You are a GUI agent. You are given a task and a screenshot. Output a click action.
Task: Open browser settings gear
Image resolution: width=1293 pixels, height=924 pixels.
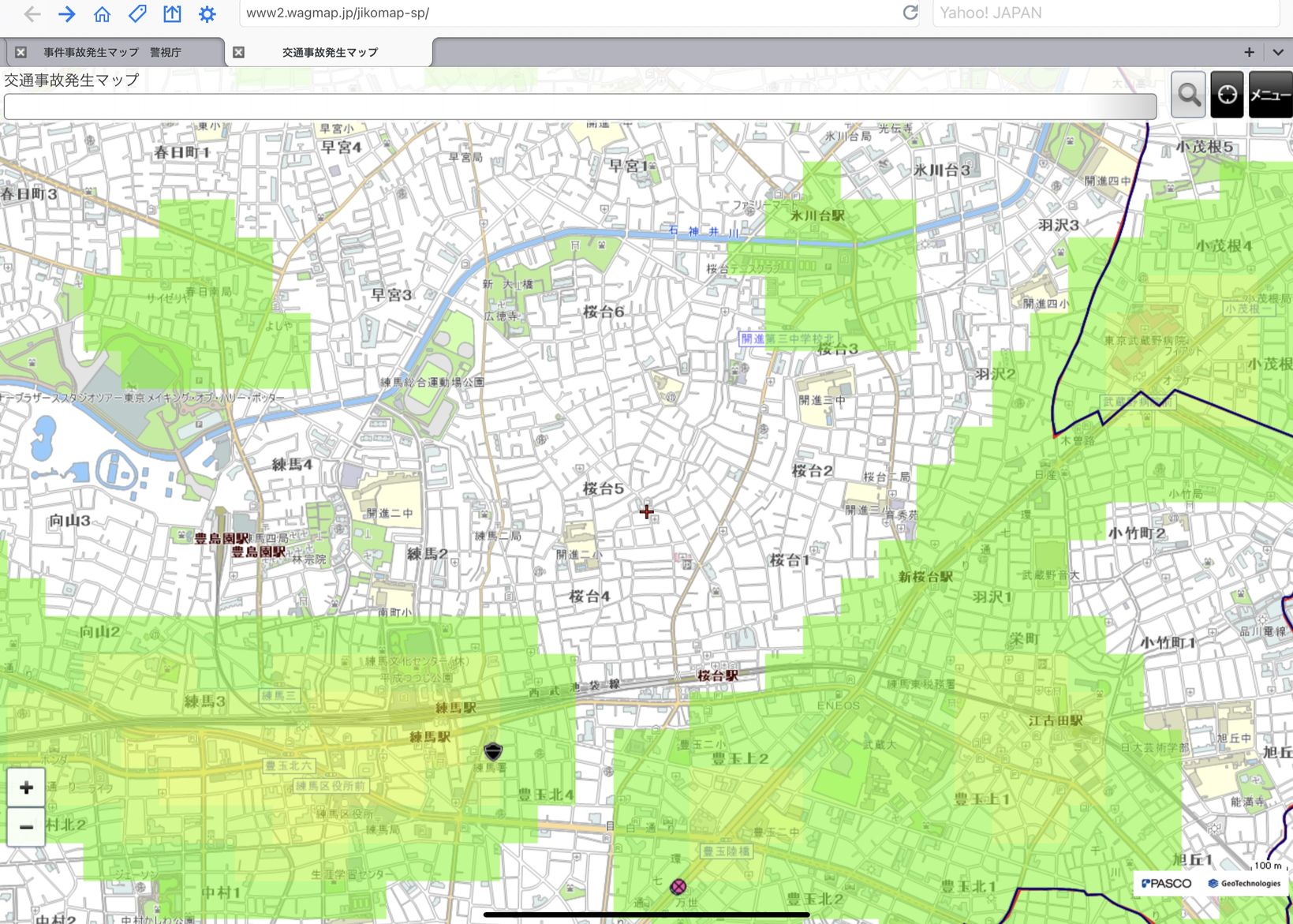[x=207, y=13]
